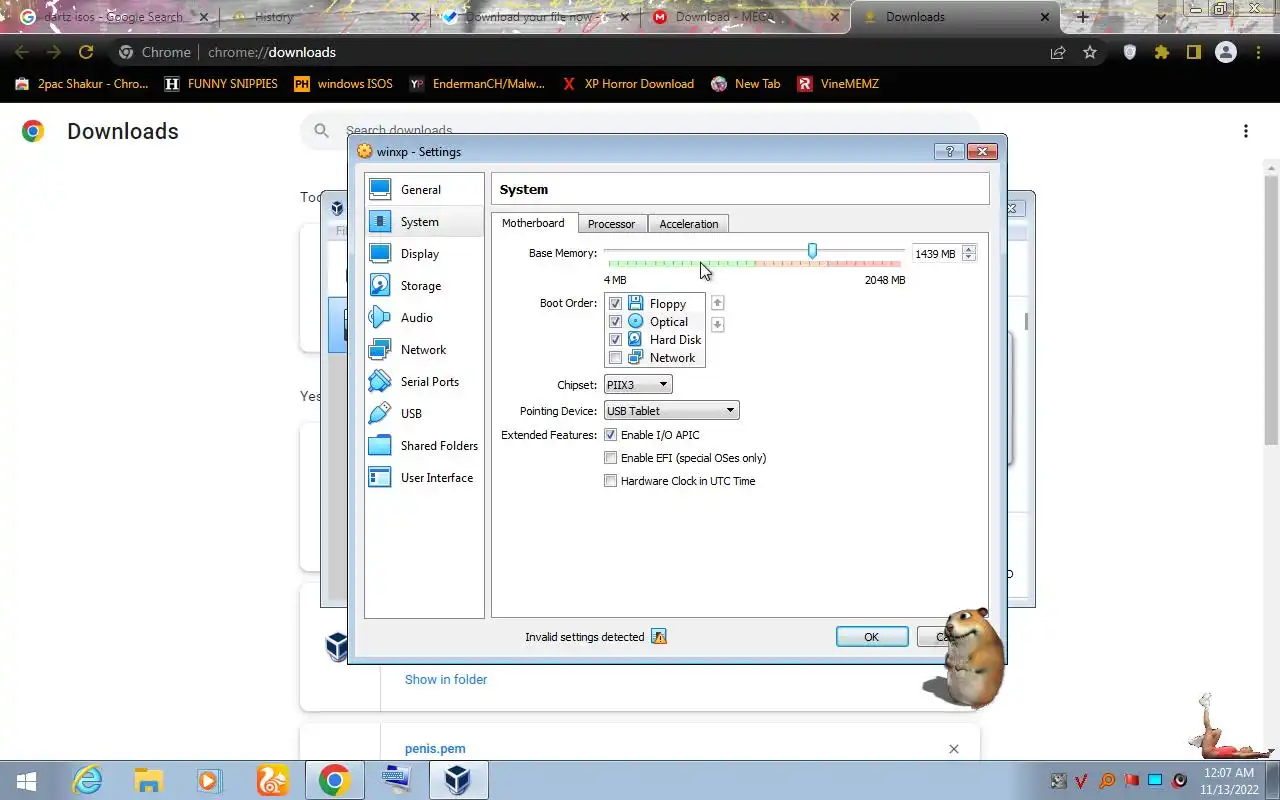Click the Base Memory slider handle

tap(812, 251)
